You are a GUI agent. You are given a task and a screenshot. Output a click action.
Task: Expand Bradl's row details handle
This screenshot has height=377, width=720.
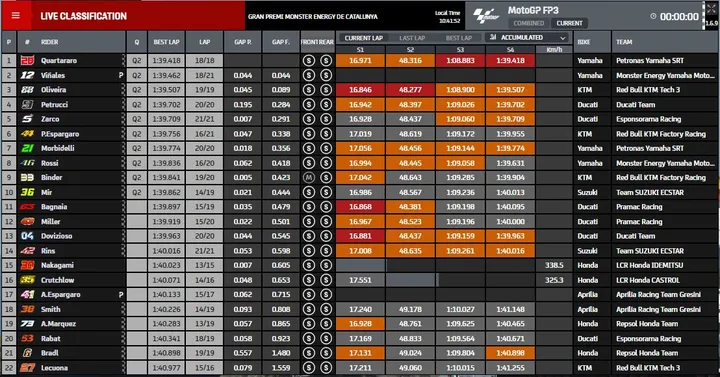(123, 353)
